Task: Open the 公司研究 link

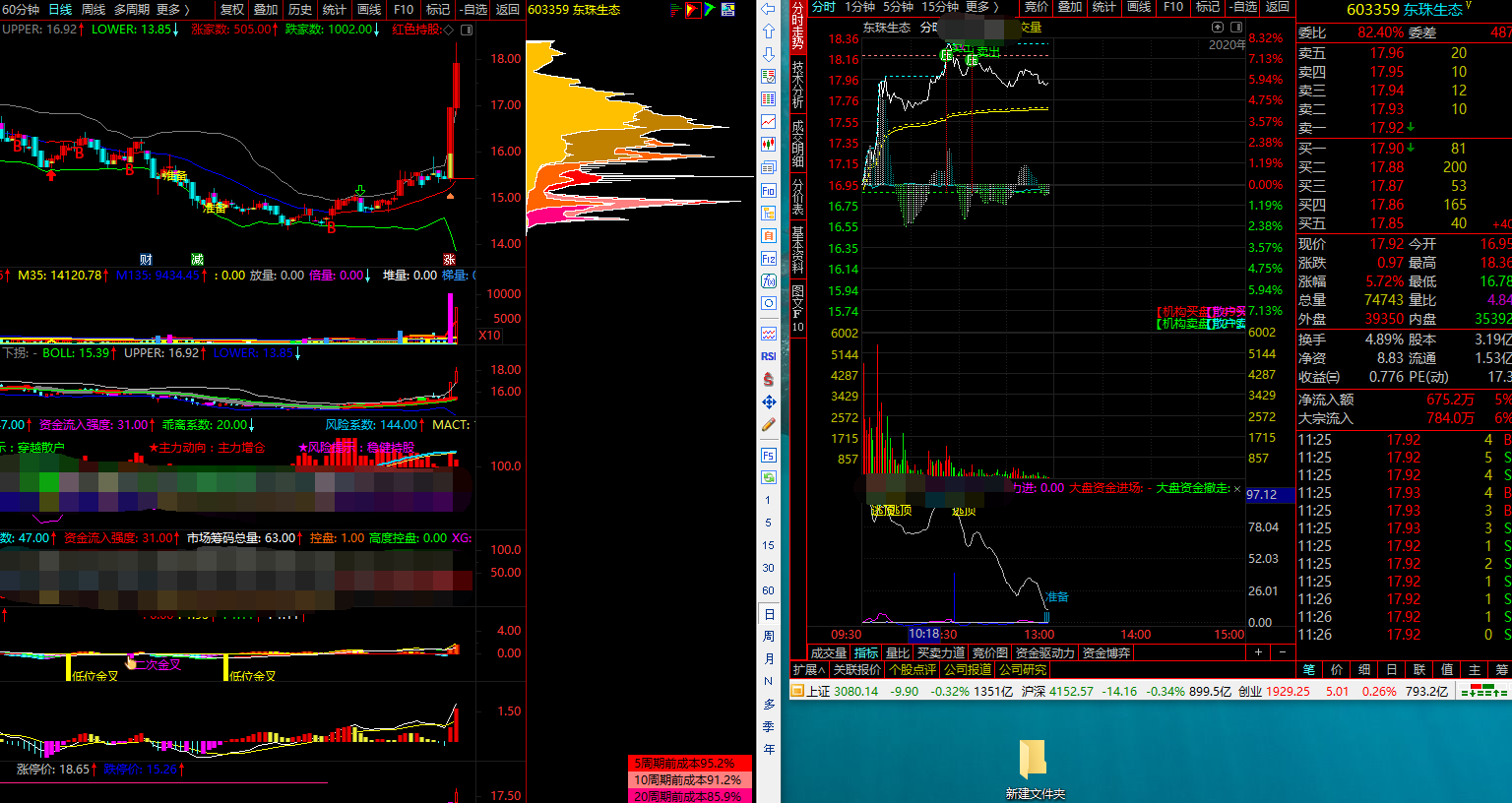Action: tap(1023, 669)
